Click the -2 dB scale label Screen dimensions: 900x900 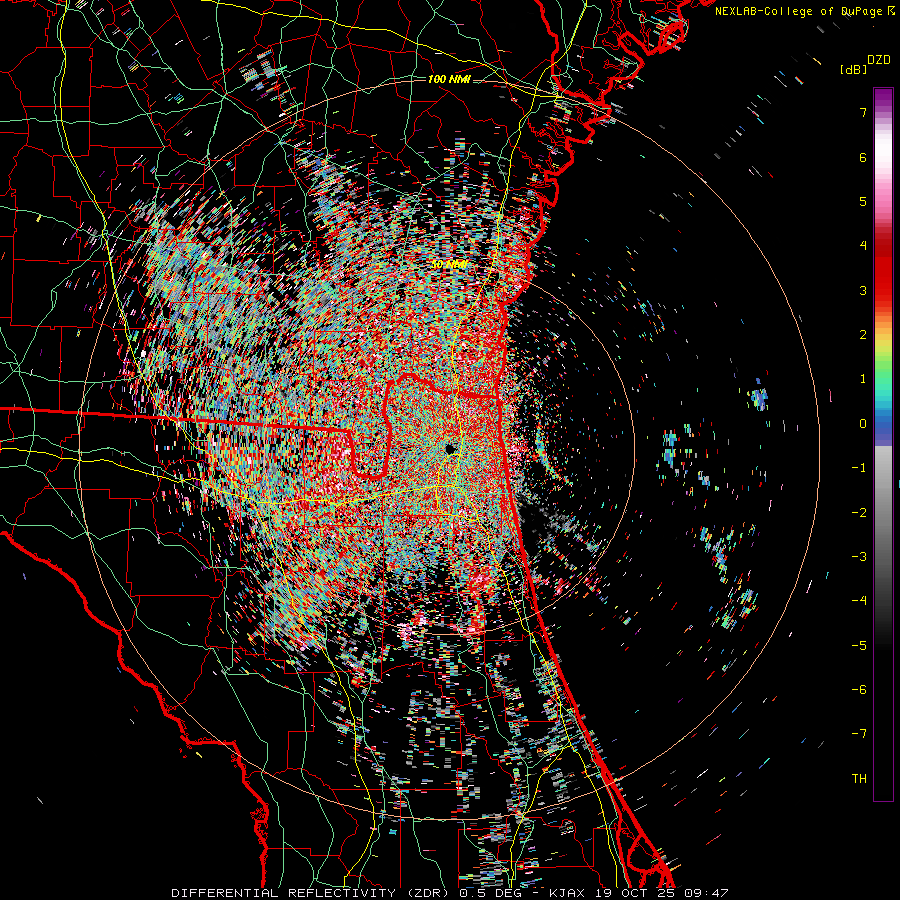point(859,513)
